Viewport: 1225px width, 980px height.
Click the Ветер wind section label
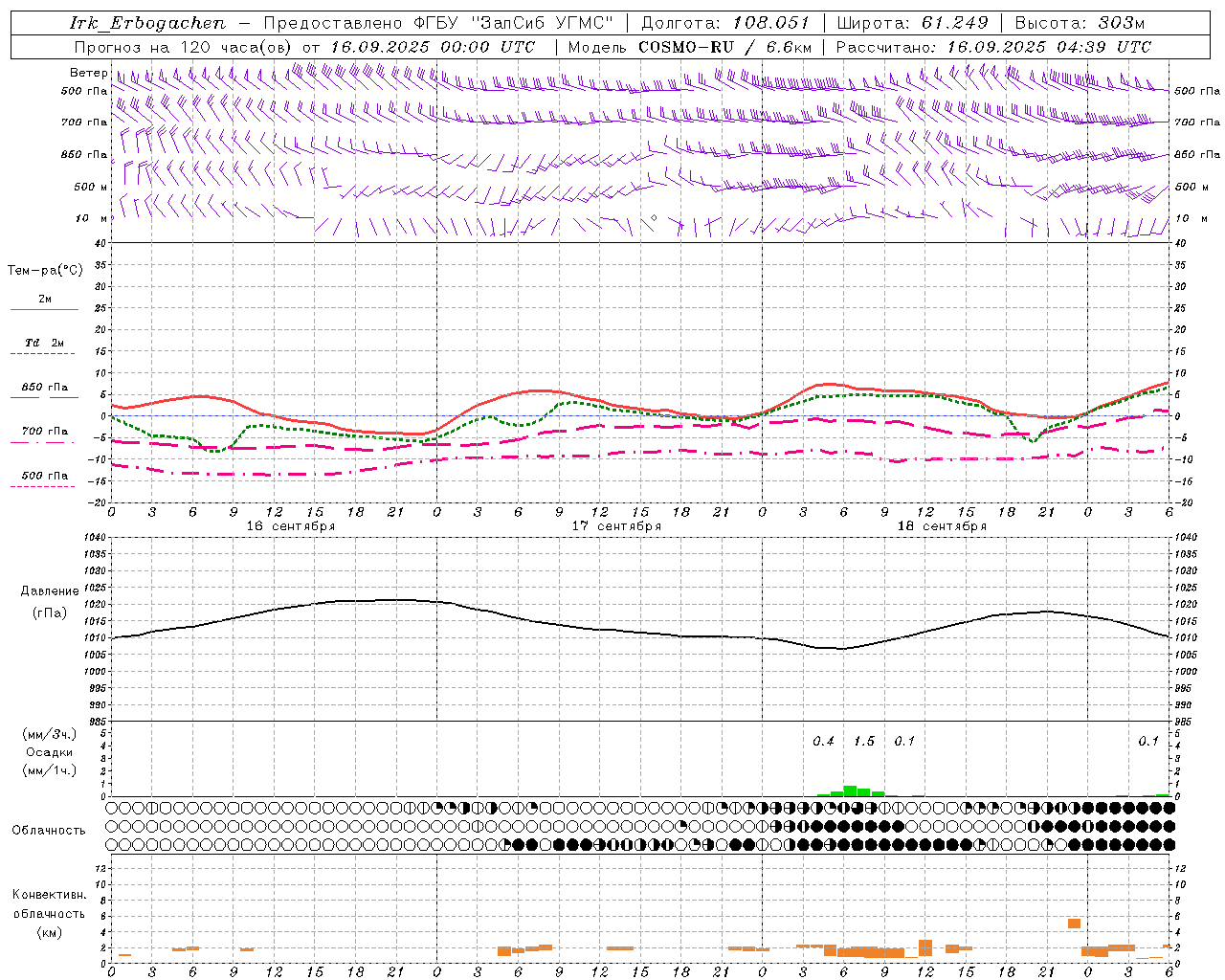click(x=88, y=73)
